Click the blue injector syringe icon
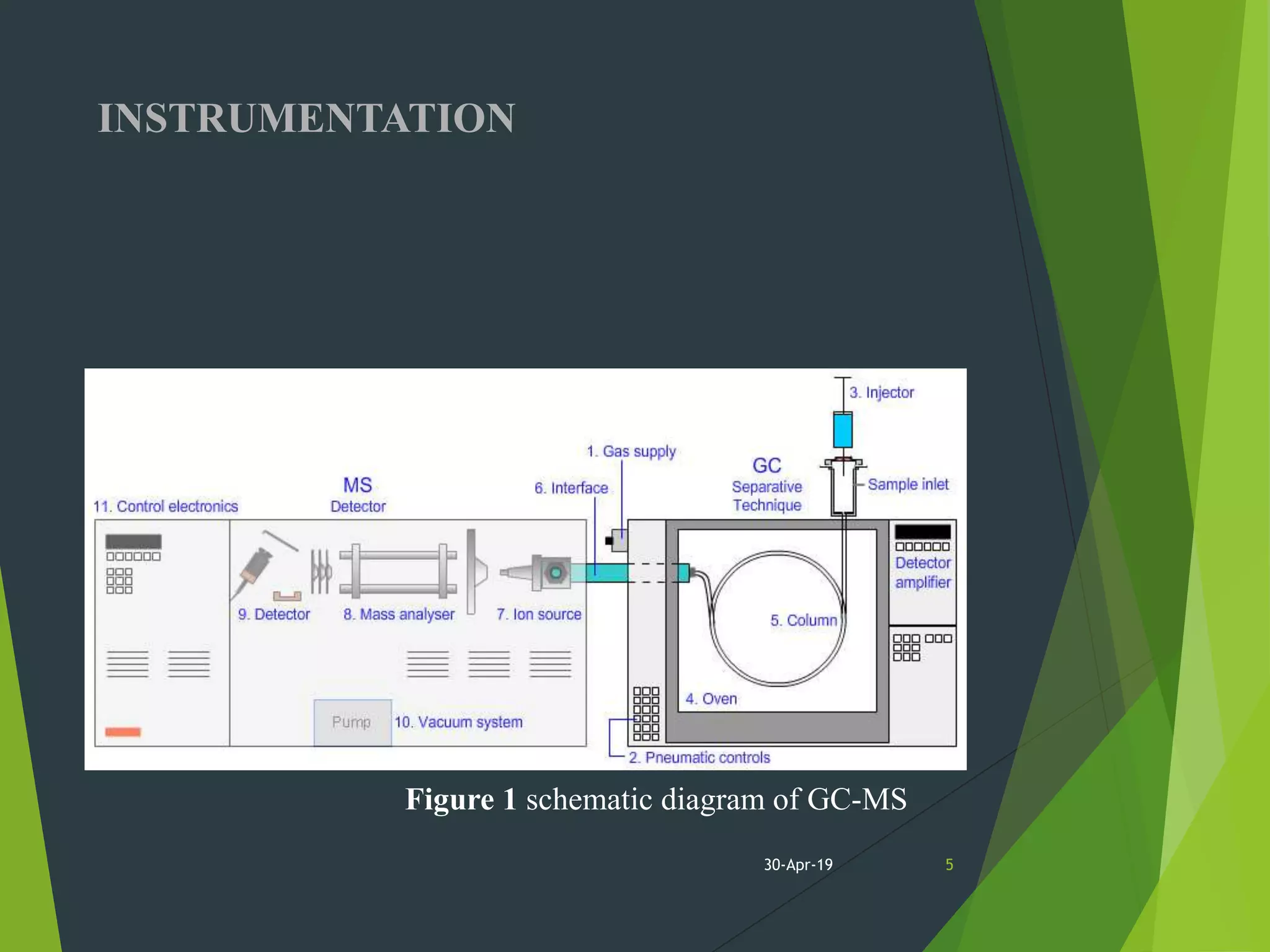The image size is (1270, 952). tap(843, 429)
